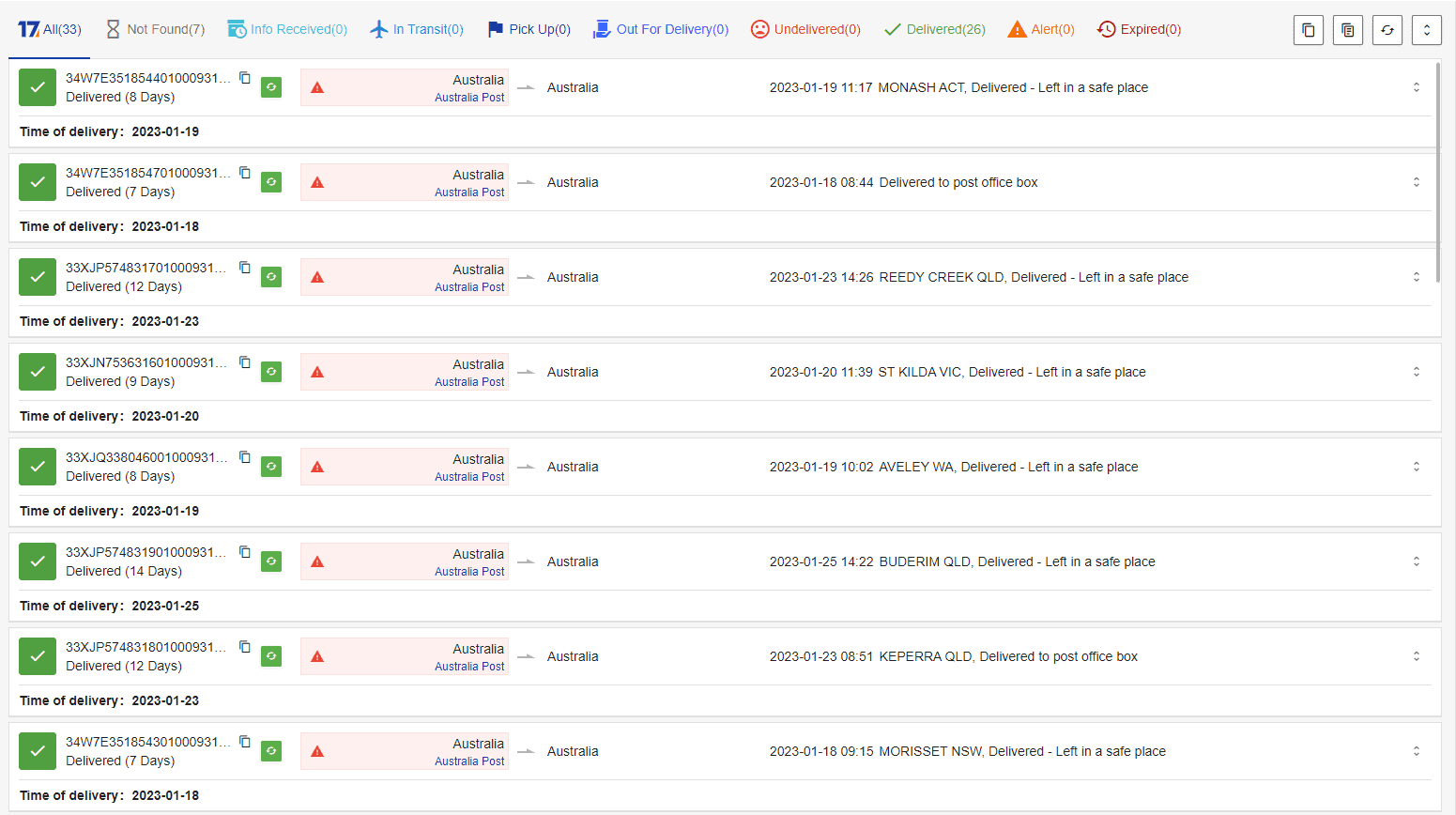
Task: Copy tracking number 34W7E351854401000931
Action: click(245, 80)
